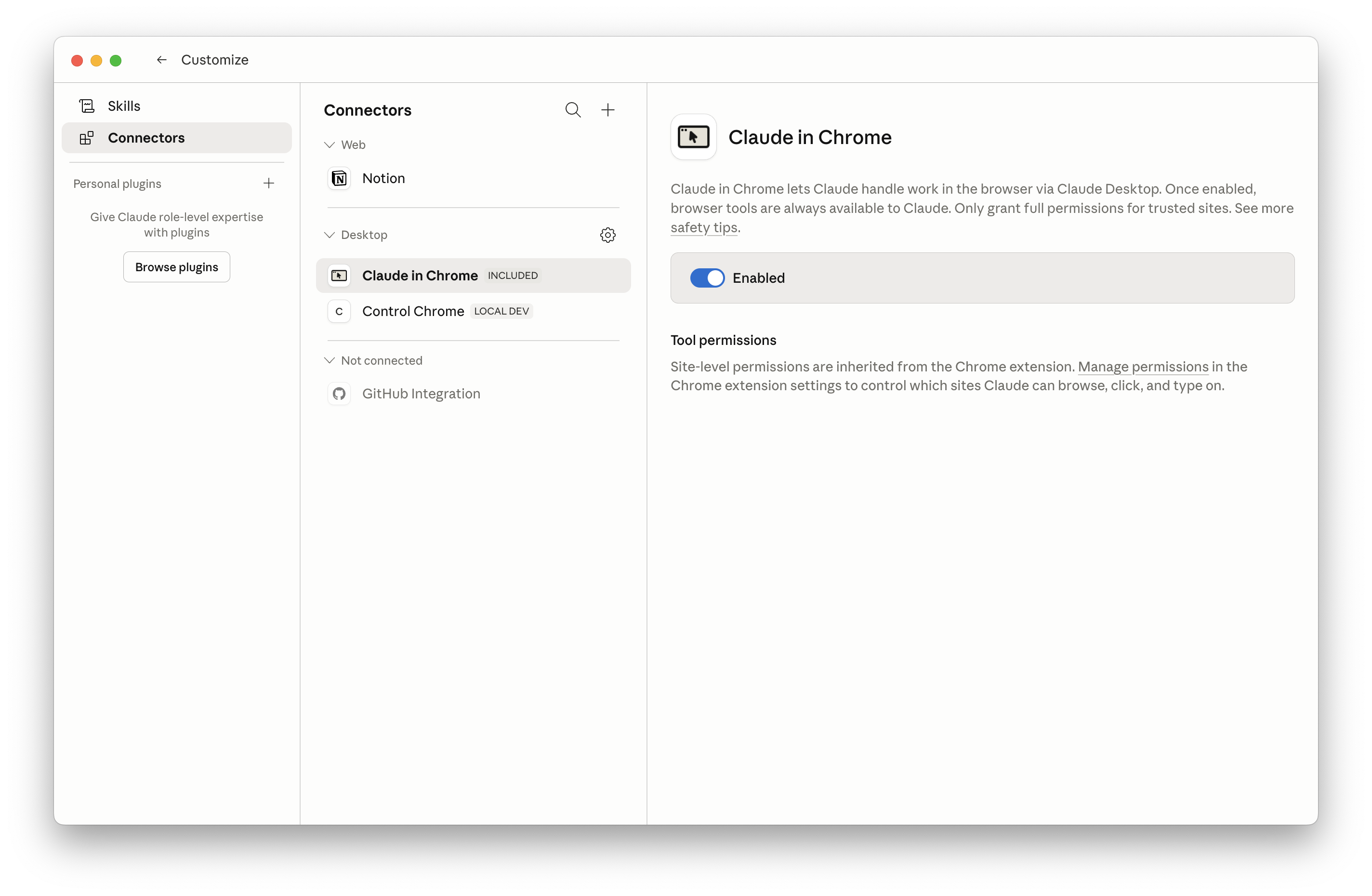Viewport: 1372px width, 896px height.
Task: Add a personal plugin with plus icon
Action: (269, 184)
